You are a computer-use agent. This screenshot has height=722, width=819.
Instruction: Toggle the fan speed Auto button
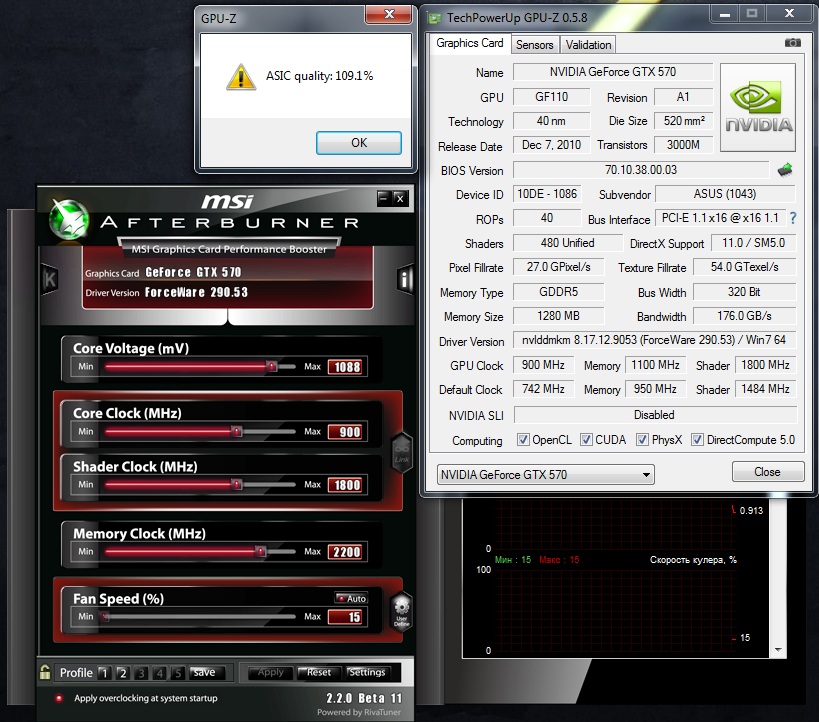[352, 598]
